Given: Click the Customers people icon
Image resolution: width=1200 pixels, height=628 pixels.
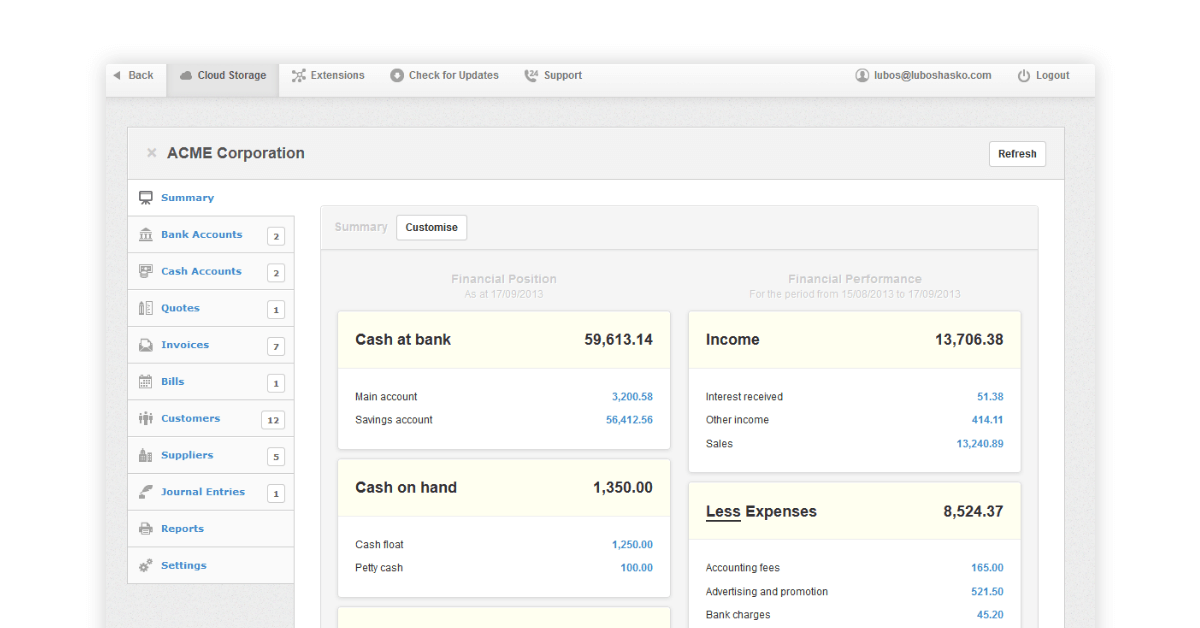Looking at the screenshot, I should (x=146, y=418).
